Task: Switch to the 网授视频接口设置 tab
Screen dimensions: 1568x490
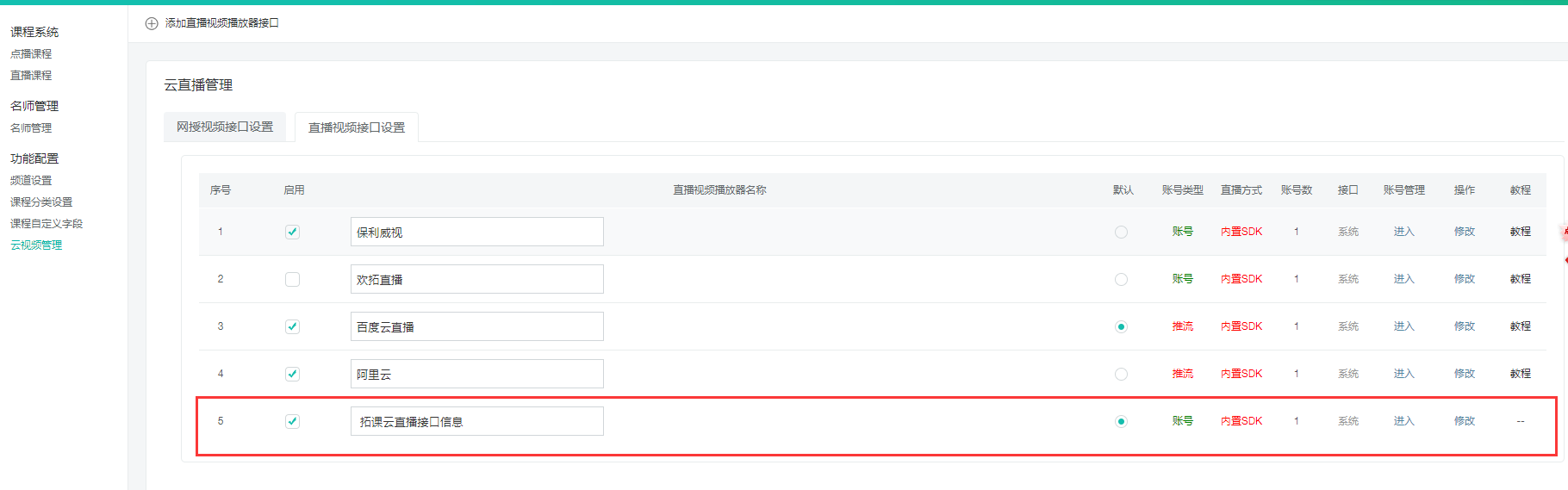Action: 225,127
